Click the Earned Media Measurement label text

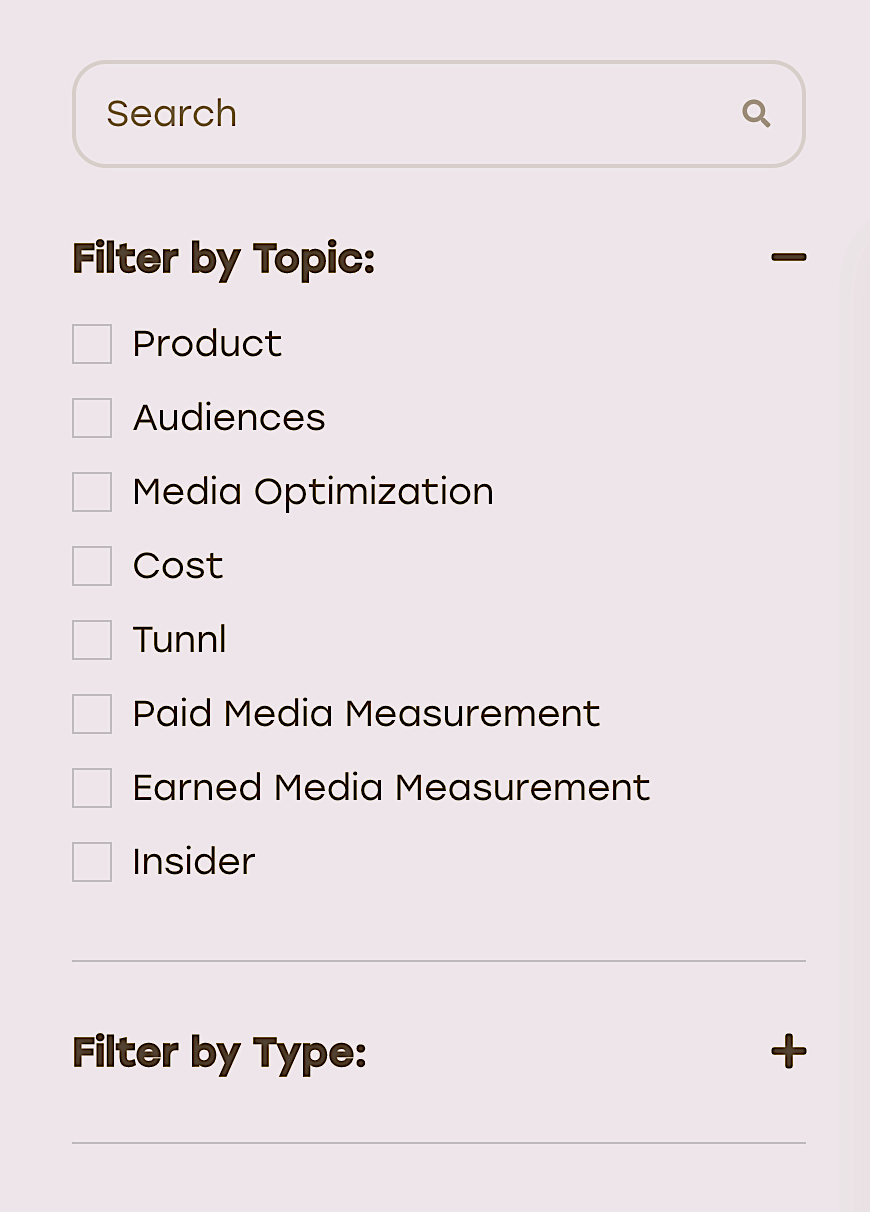[x=391, y=788]
